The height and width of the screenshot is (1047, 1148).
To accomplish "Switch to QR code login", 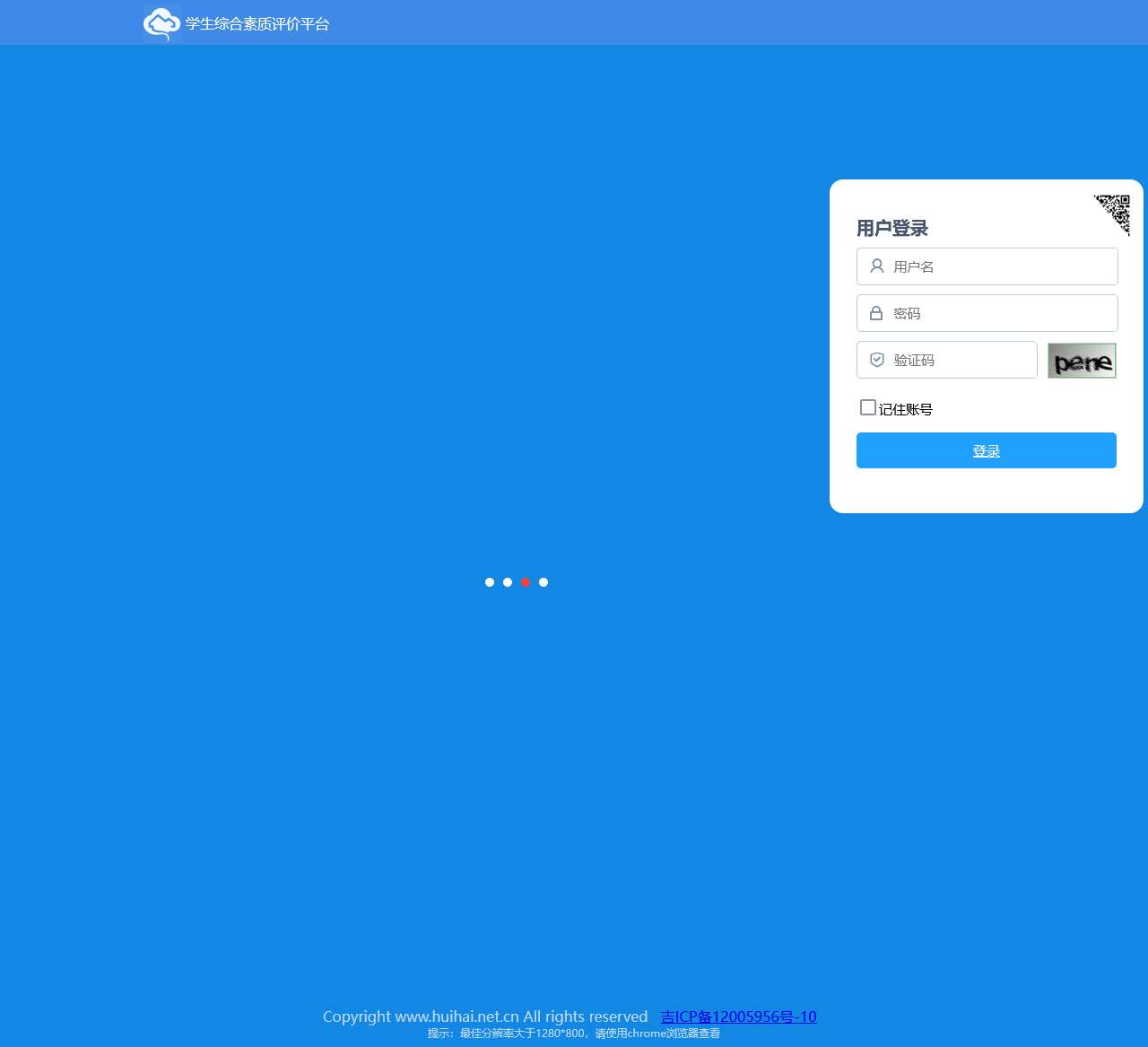I will coord(1113,214).
